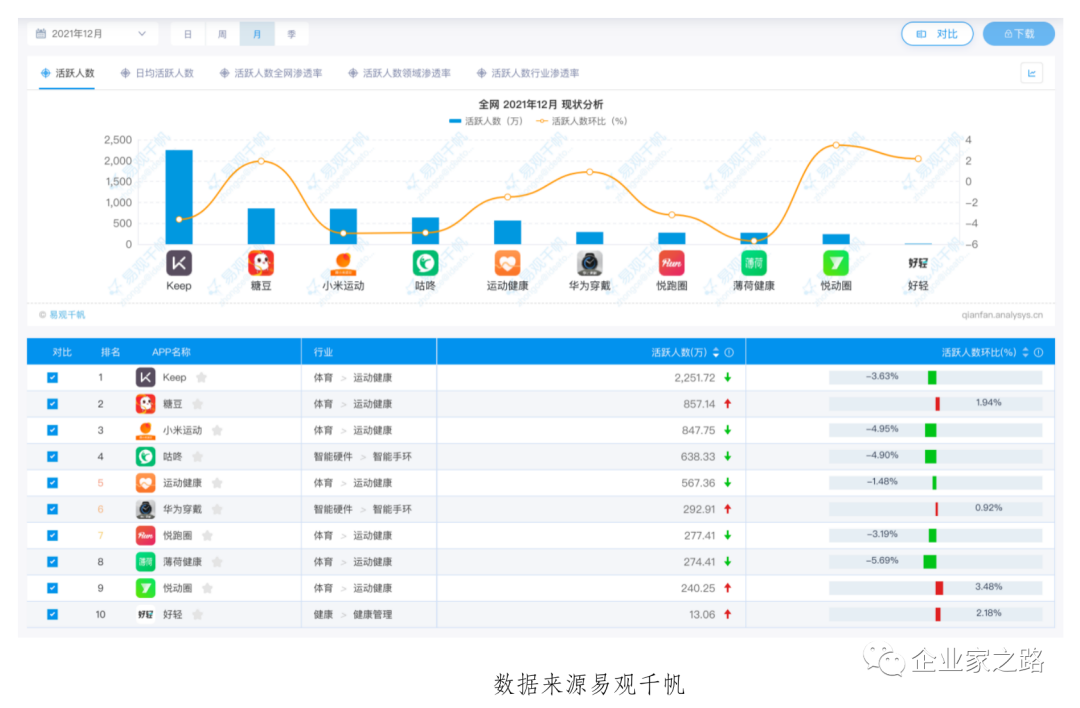This screenshot has height=708, width=1080.
Task: Uncheck the compare checkbox for Keep
Action: click(x=52, y=377)
